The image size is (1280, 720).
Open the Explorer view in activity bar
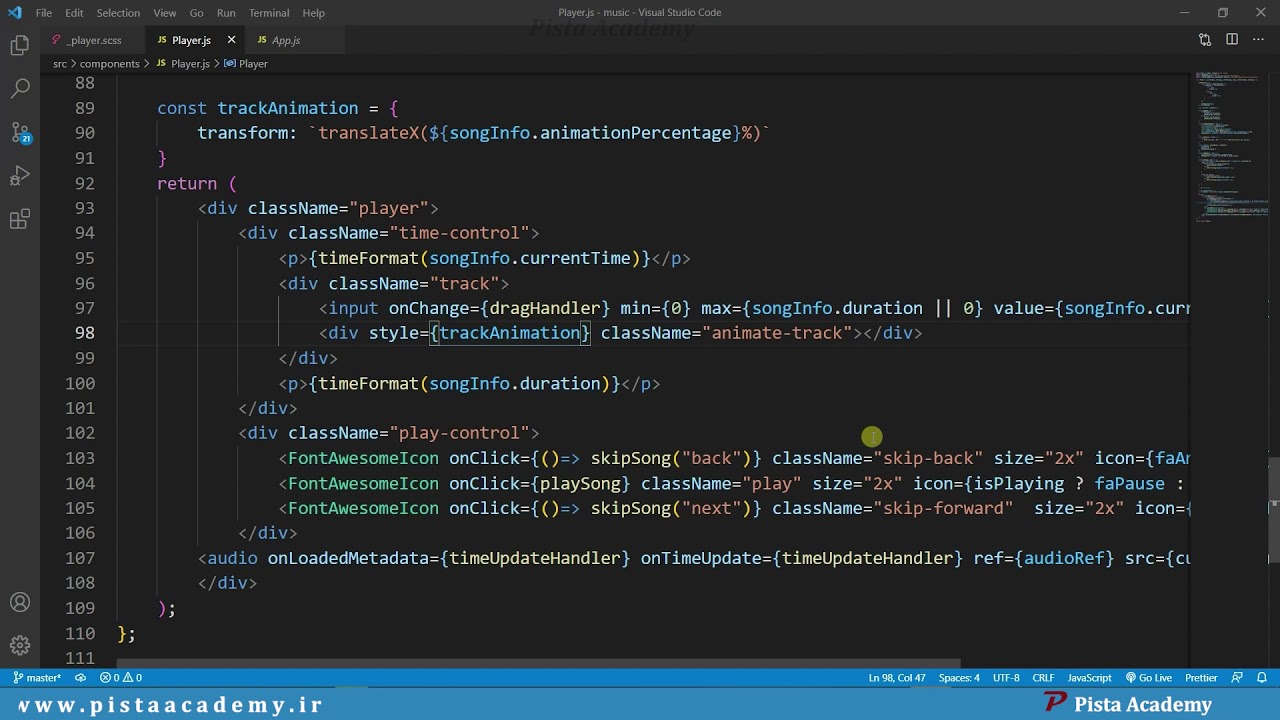(20, 45)
